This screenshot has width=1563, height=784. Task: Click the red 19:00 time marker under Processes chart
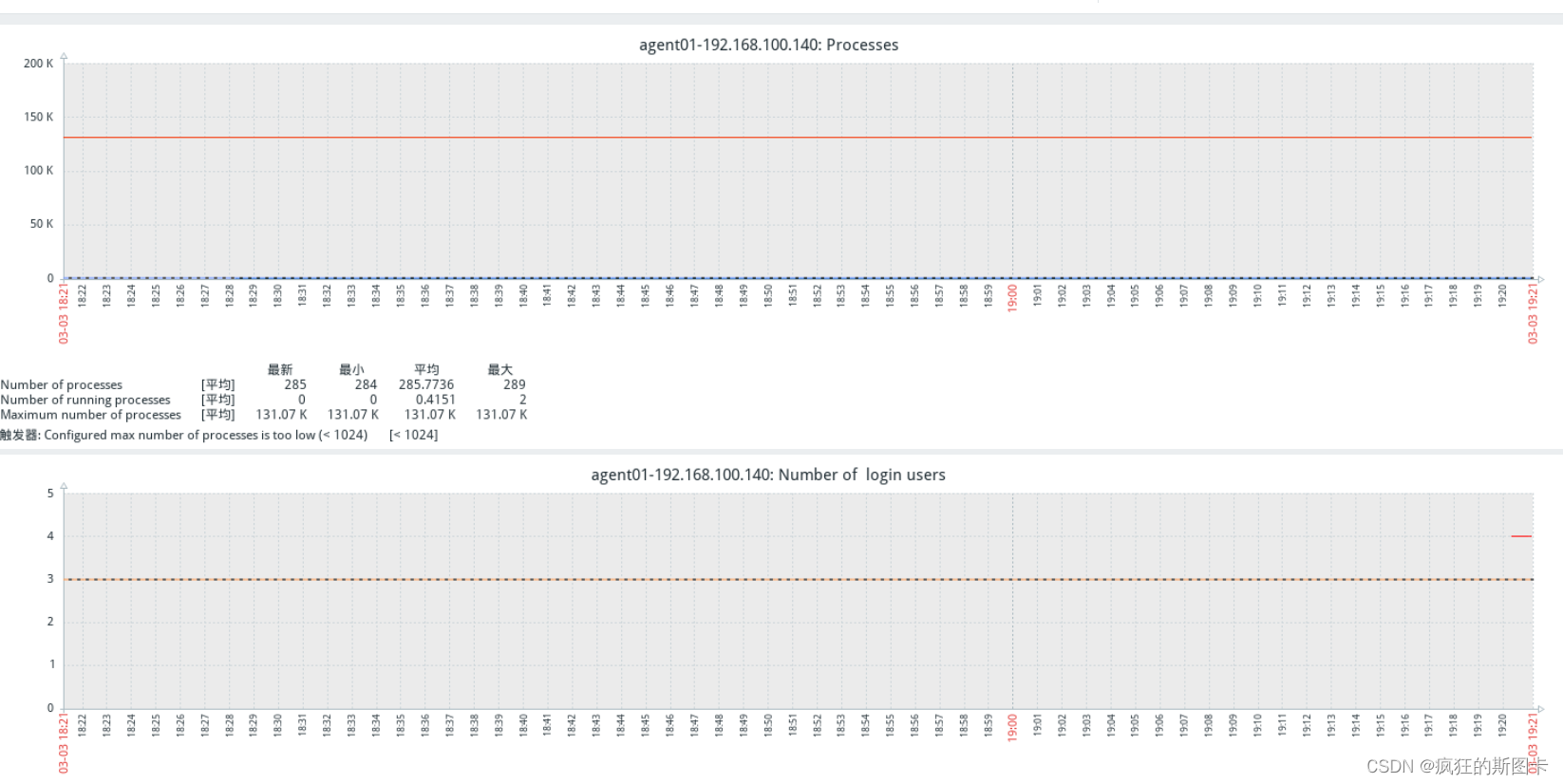coord(1012,297)
